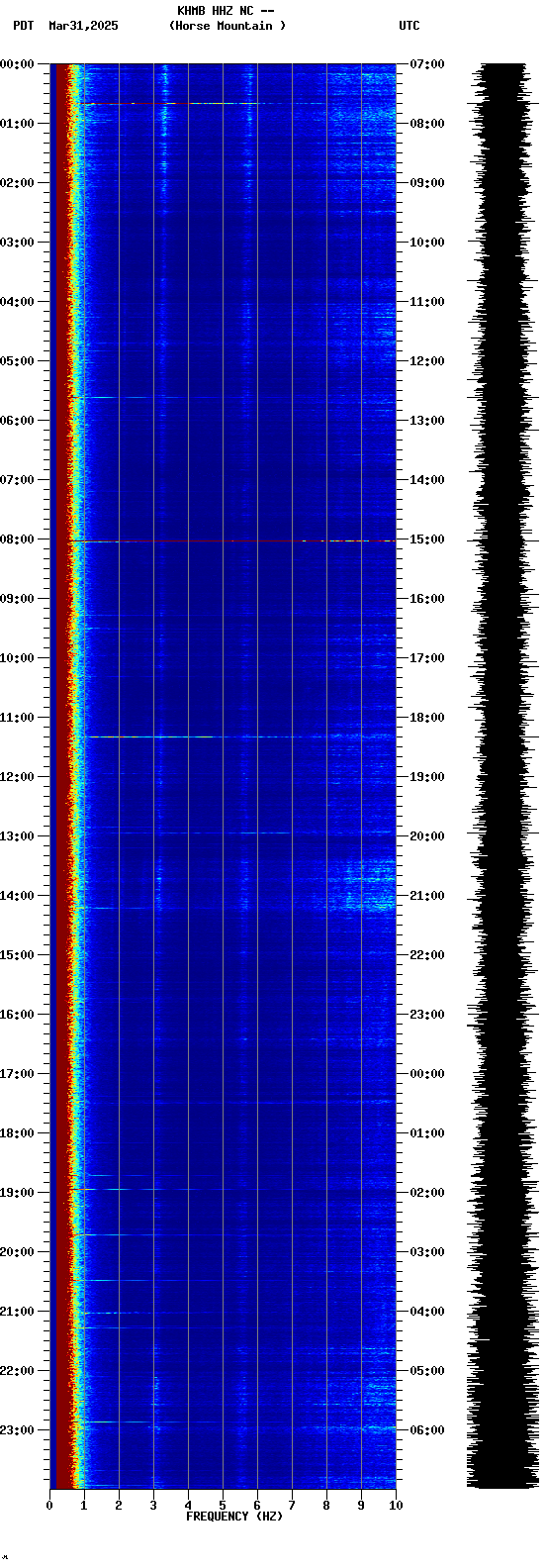Click the 10:00 label on PDT axis
Viewport: 546px width, 1568px height.
coord(17,658)
